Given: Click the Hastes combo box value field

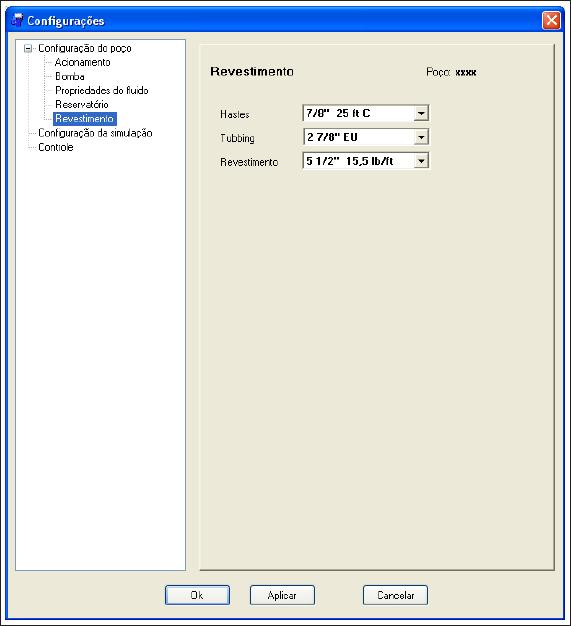Looking at the screenshot, I should [366, 113].
